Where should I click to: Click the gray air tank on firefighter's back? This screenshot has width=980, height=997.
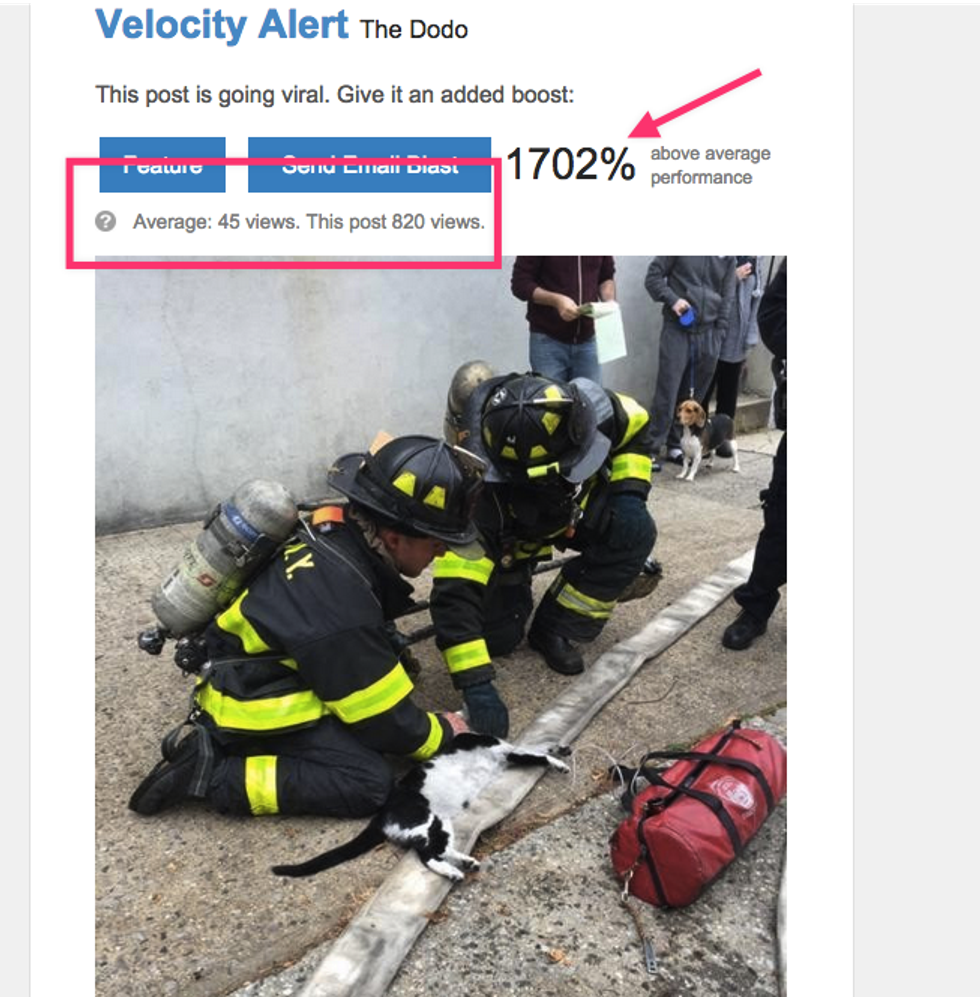click(x=223, y=558)
